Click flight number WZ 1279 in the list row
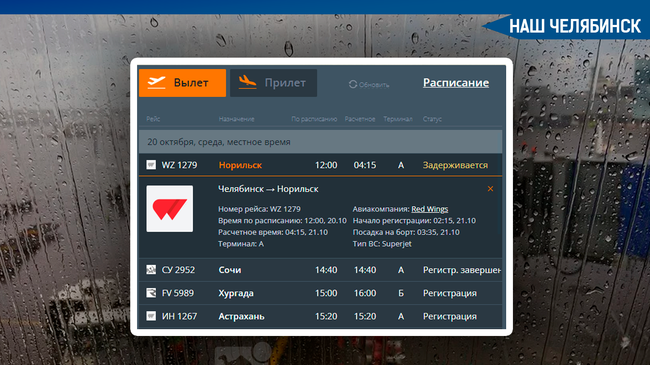Screen dimensions: 650x365 (x=179, y=165)
